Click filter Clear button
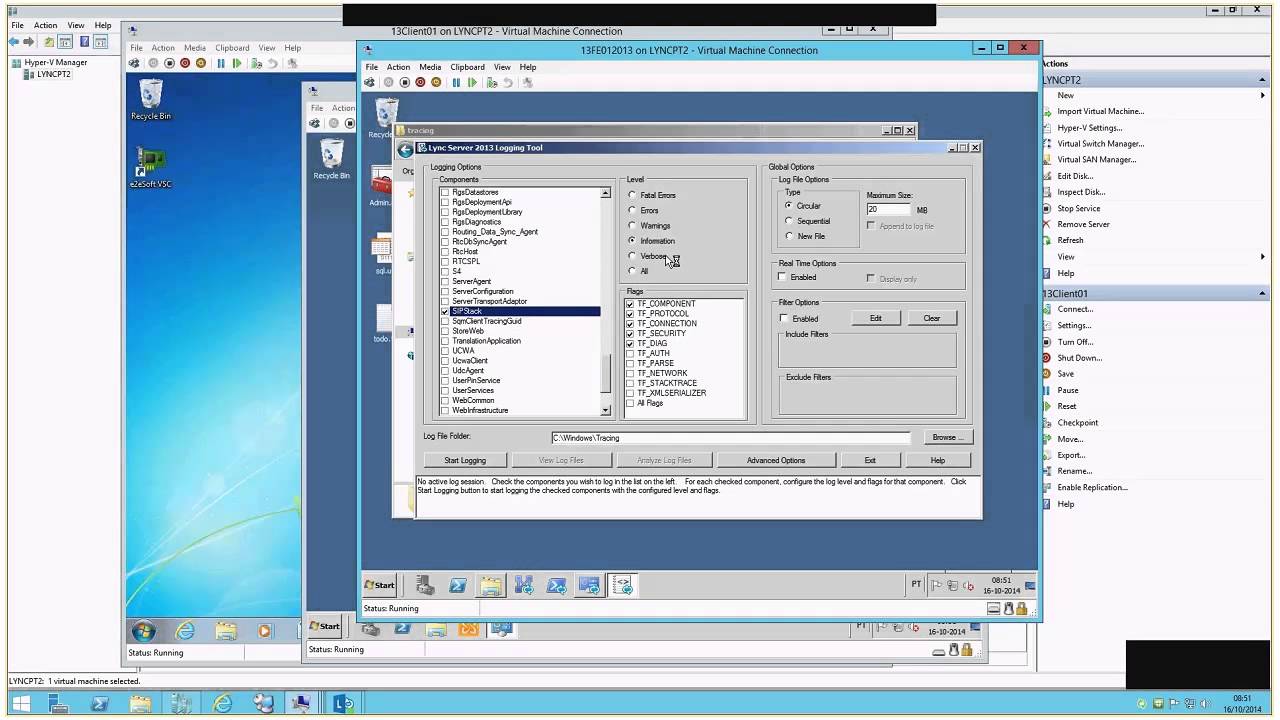 (932, 318)
